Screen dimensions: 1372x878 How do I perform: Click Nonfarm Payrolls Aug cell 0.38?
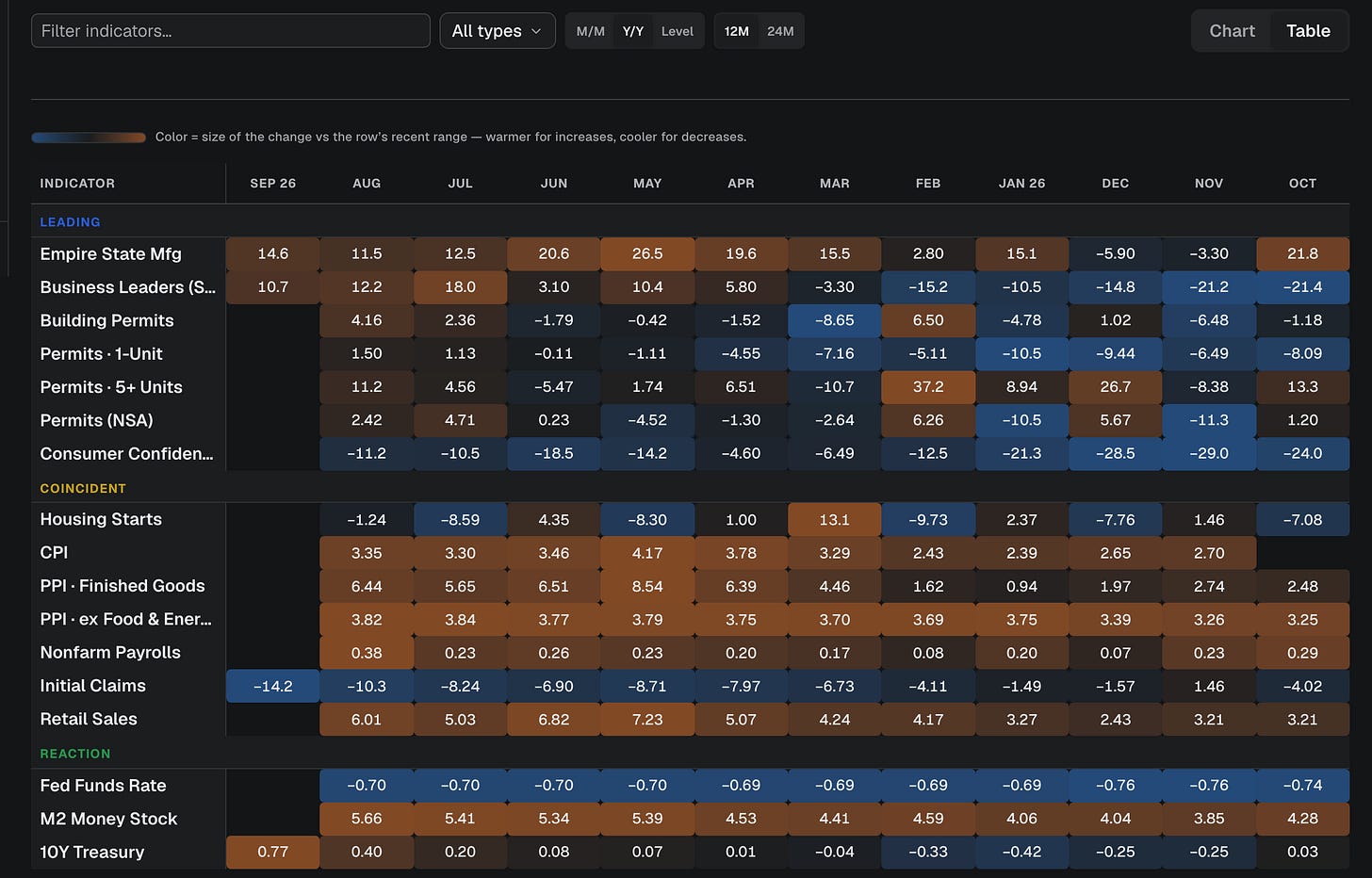[x=367, y=653]
